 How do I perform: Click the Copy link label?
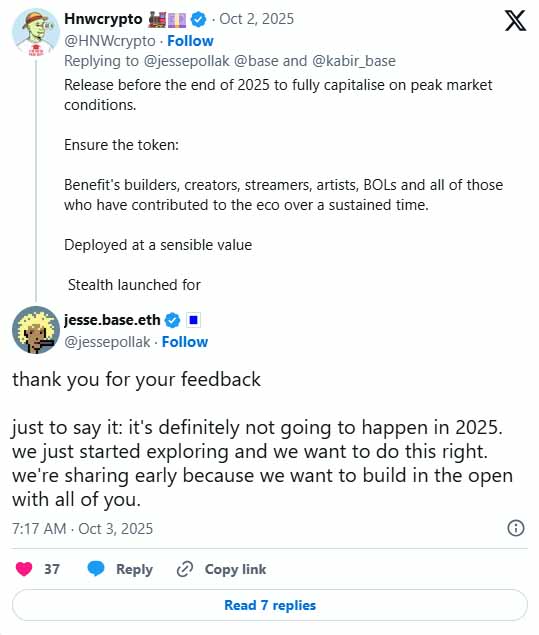235,569
